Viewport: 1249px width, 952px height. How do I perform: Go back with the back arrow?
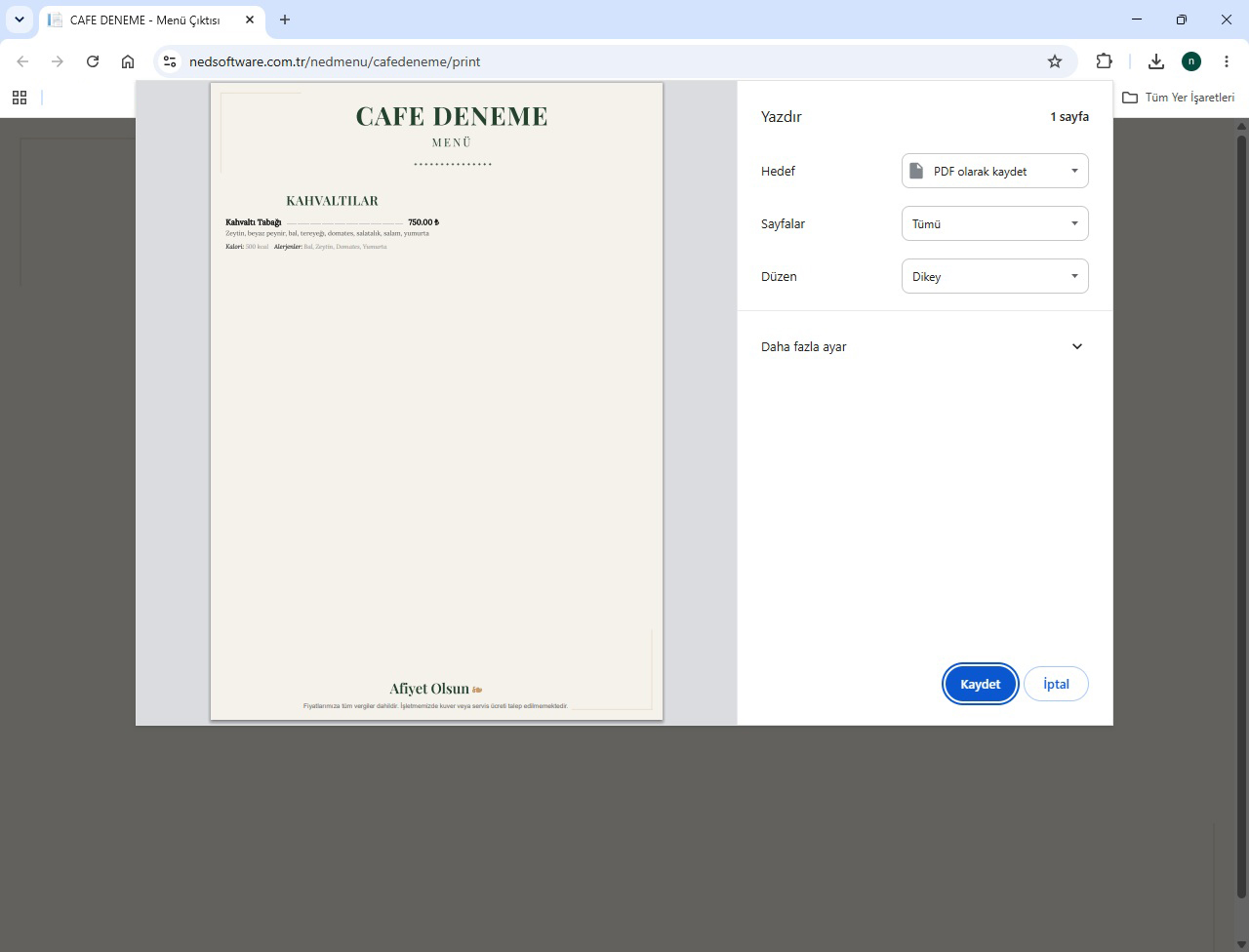22,61
